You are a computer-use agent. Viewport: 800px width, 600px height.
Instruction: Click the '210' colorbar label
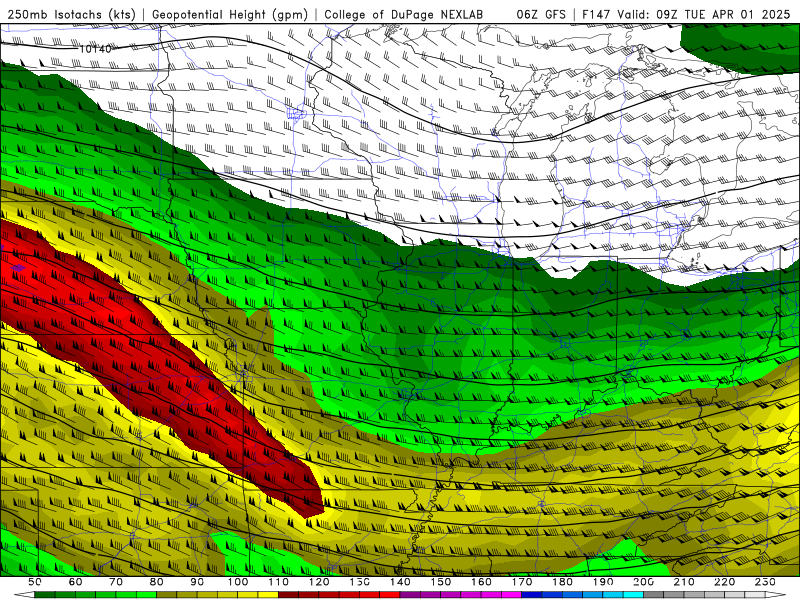684,582
